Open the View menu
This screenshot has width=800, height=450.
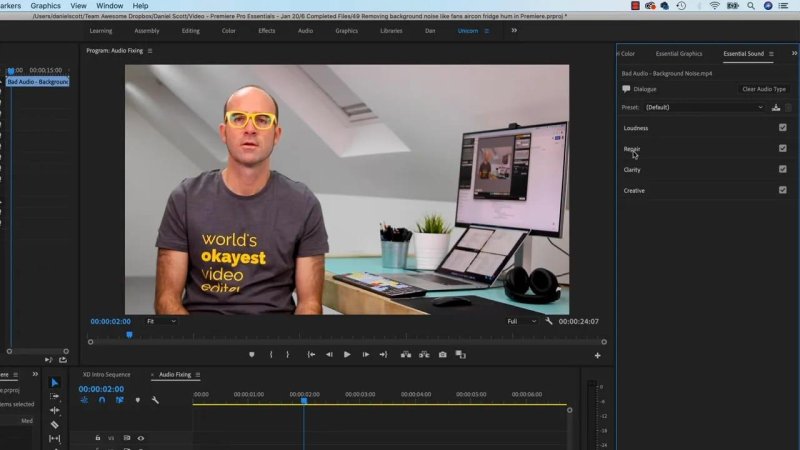[x=78, y=6]
